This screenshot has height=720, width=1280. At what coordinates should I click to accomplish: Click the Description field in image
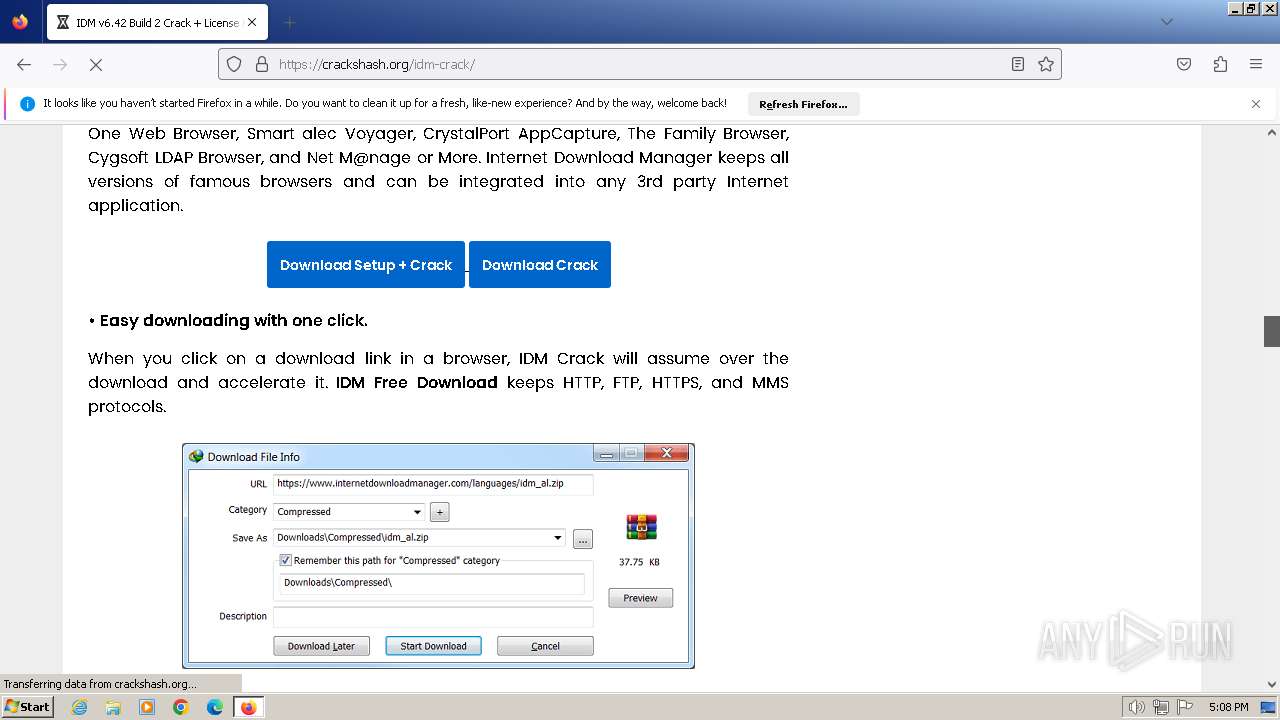[x=433, y=617]
